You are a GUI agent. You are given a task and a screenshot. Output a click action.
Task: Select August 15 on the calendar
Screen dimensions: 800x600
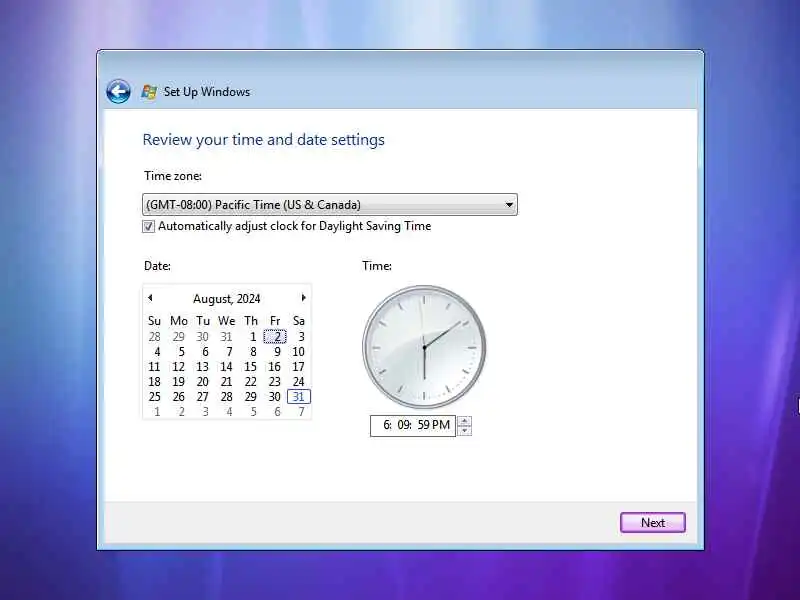250,367
